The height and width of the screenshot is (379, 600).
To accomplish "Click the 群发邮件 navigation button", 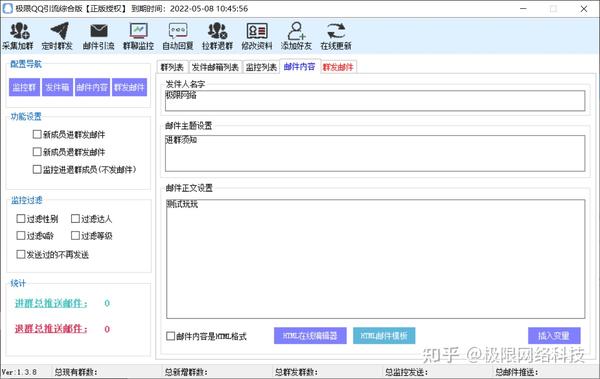I will point(129,88).
